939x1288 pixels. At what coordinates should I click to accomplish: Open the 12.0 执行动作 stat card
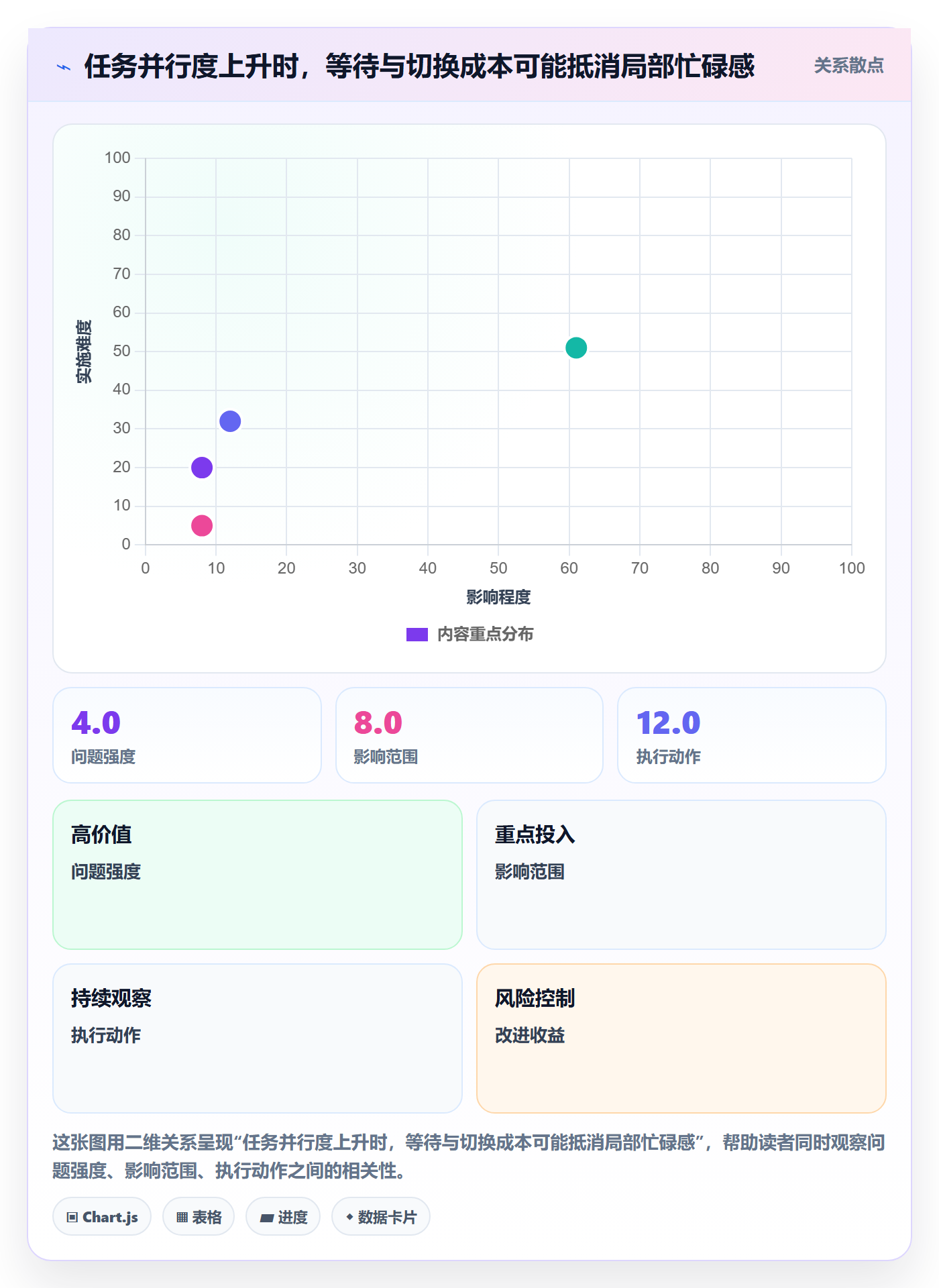(x=752, y=735)
